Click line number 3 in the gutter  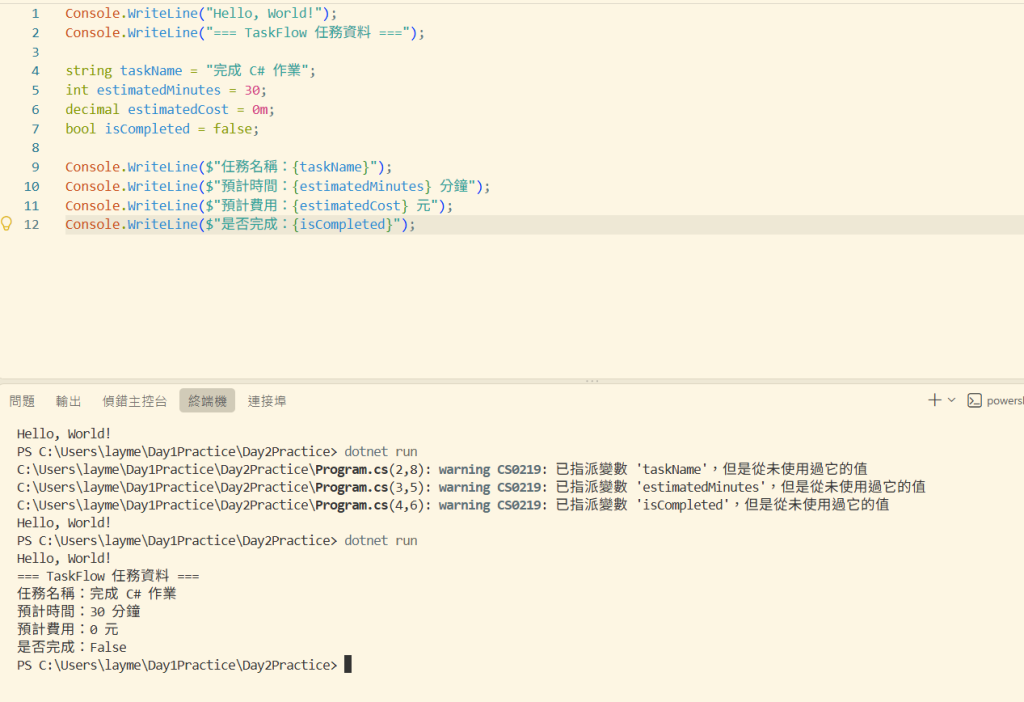[35, 52]
